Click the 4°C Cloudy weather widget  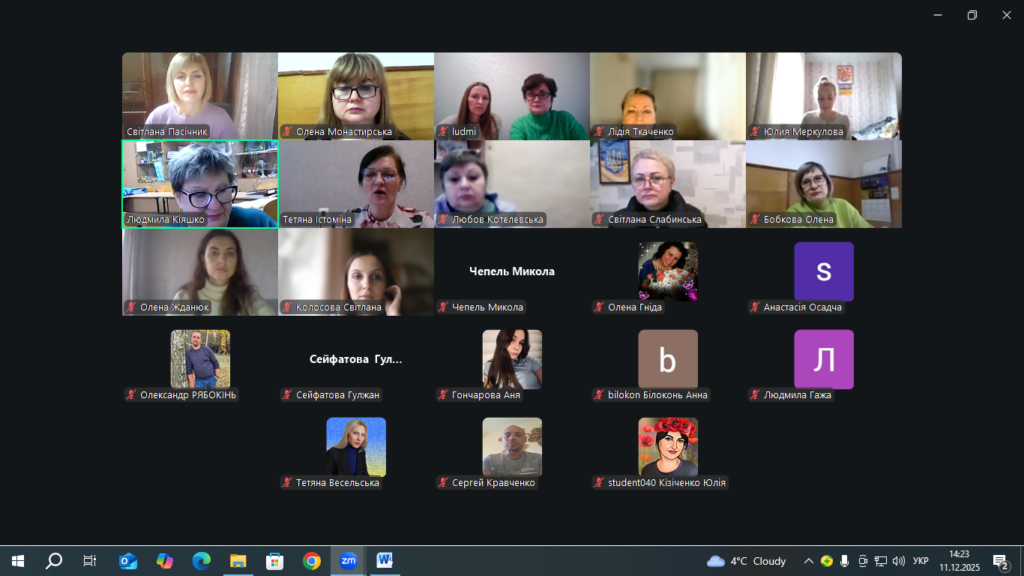click(746, 561)
